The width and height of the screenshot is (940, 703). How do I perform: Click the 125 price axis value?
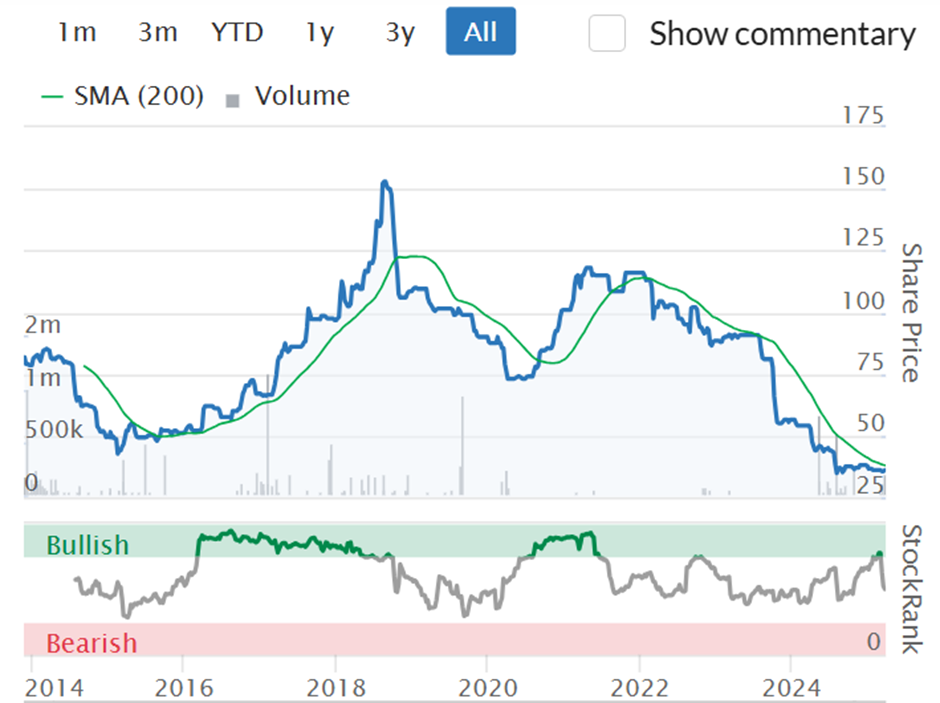(x=863, y=238)
